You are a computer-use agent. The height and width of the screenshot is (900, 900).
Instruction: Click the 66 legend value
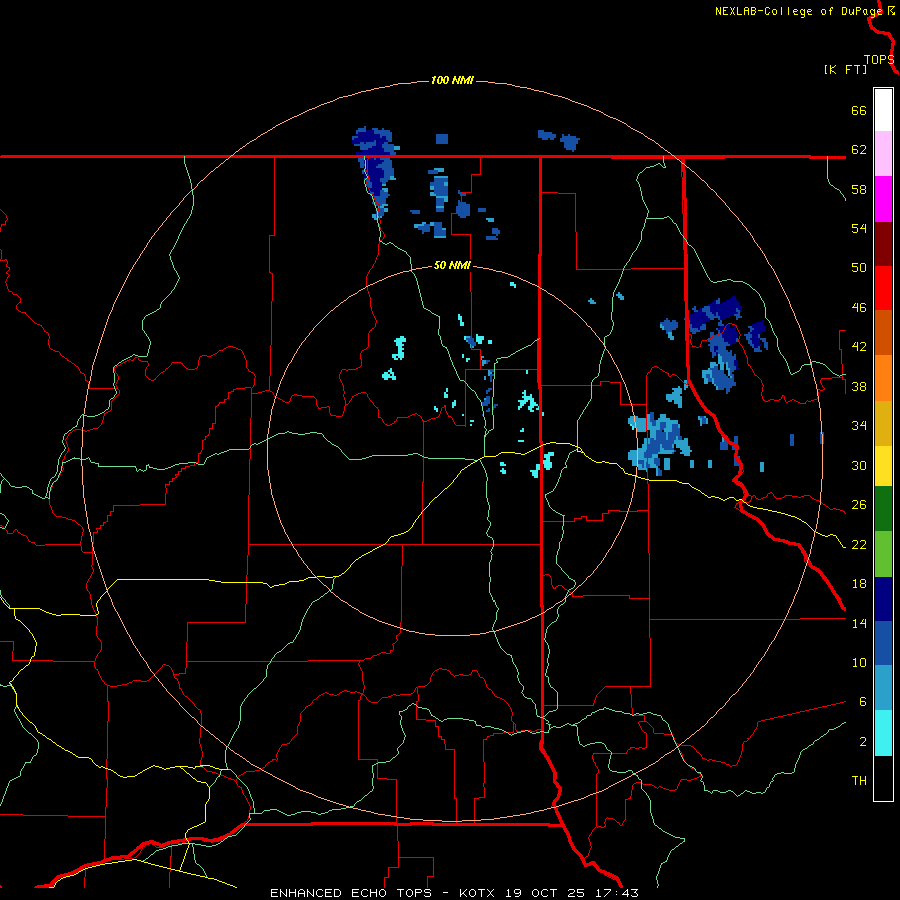tap(859, 111)
